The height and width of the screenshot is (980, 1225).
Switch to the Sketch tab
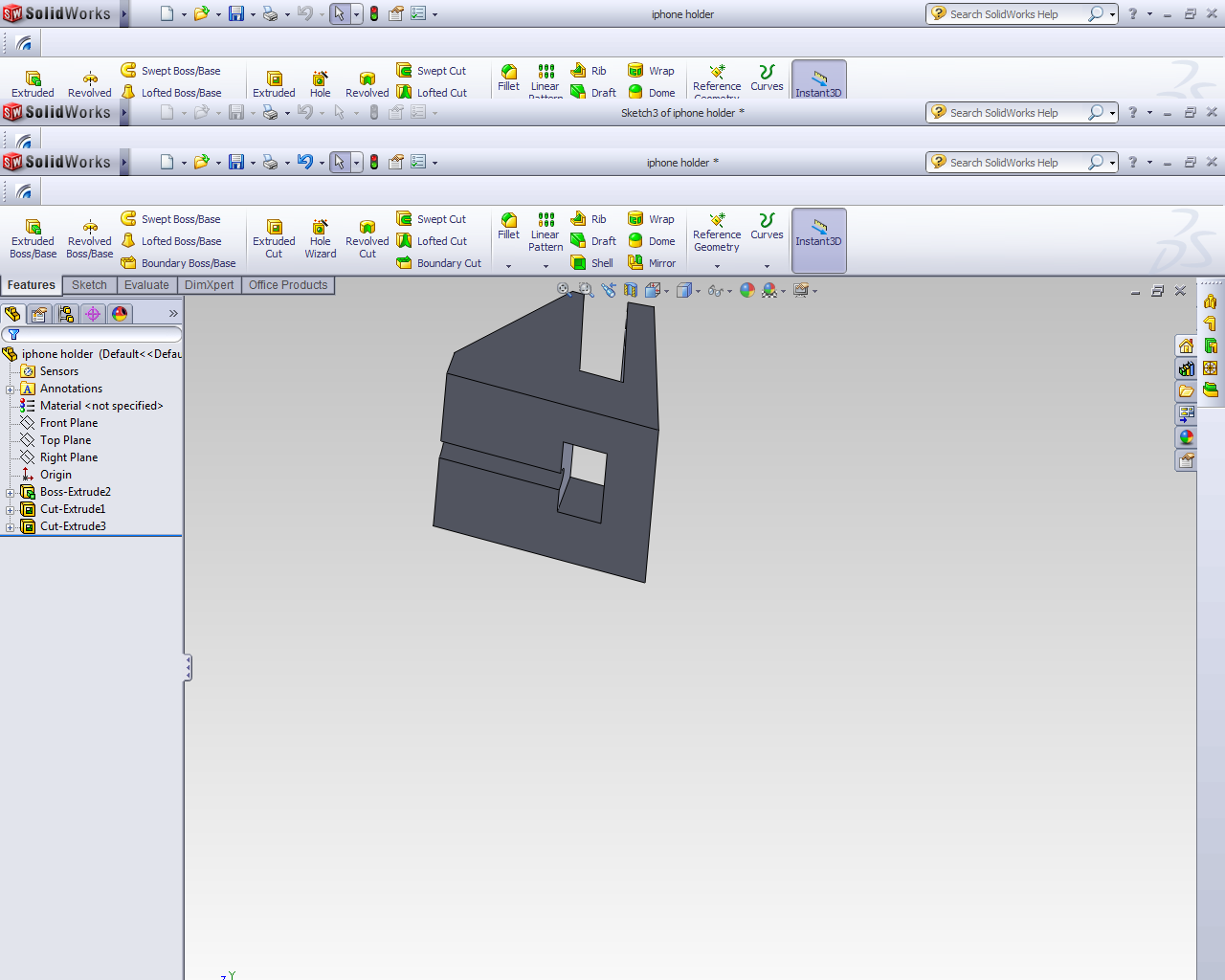[90, 285]
